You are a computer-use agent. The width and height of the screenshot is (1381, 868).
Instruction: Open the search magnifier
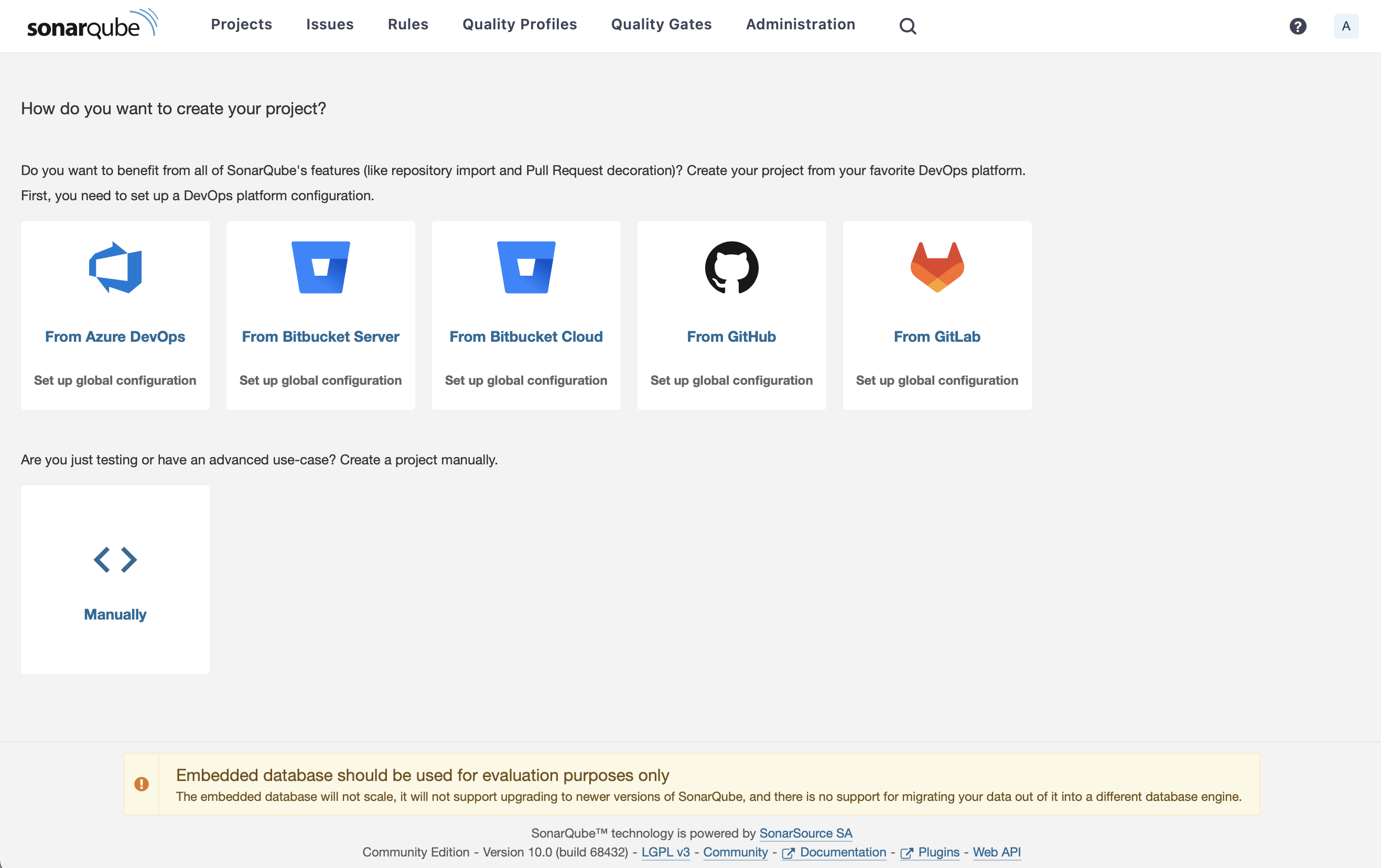[x=908, y=26]
